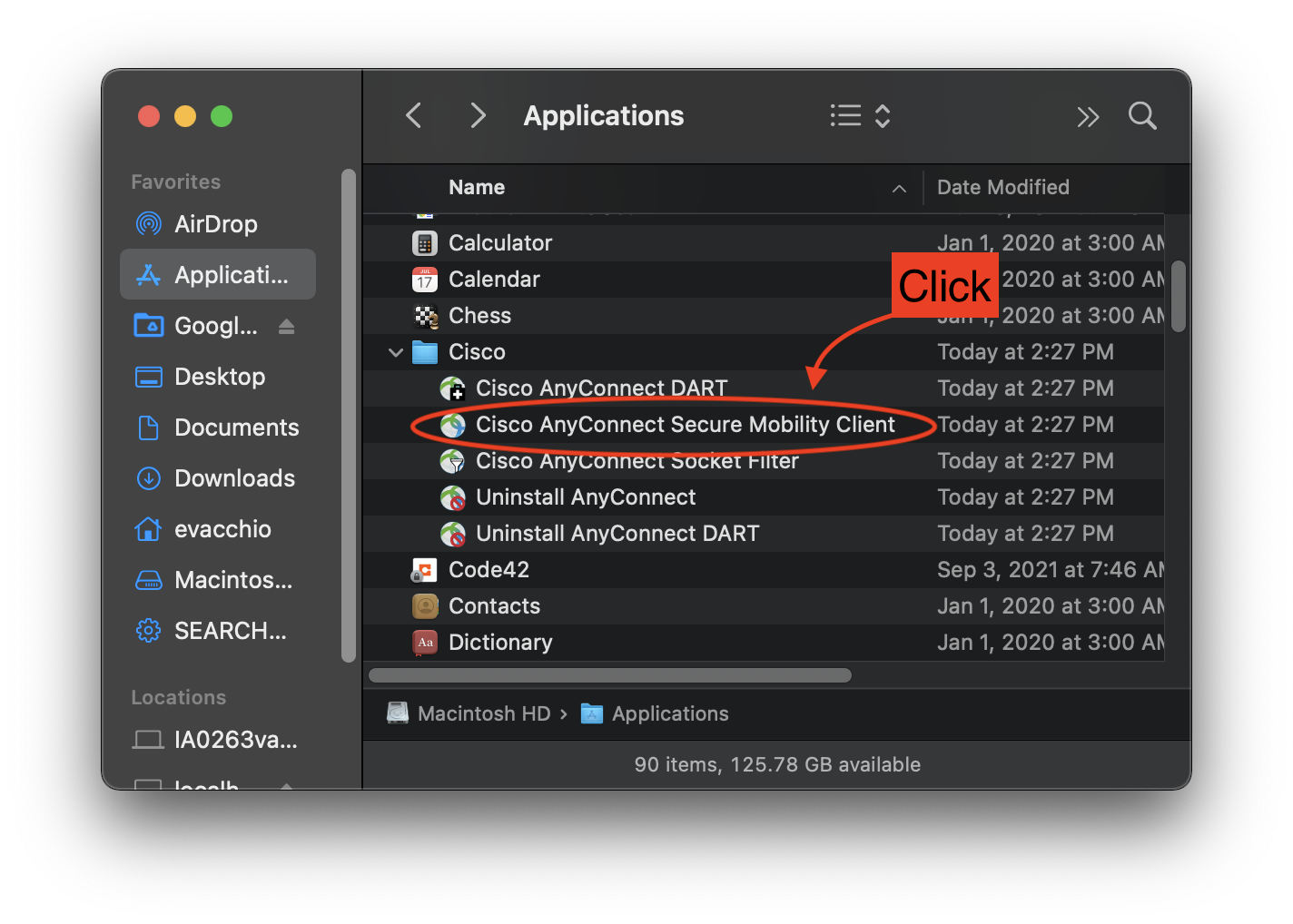Select the Calendar app icon

pos(425,280)
